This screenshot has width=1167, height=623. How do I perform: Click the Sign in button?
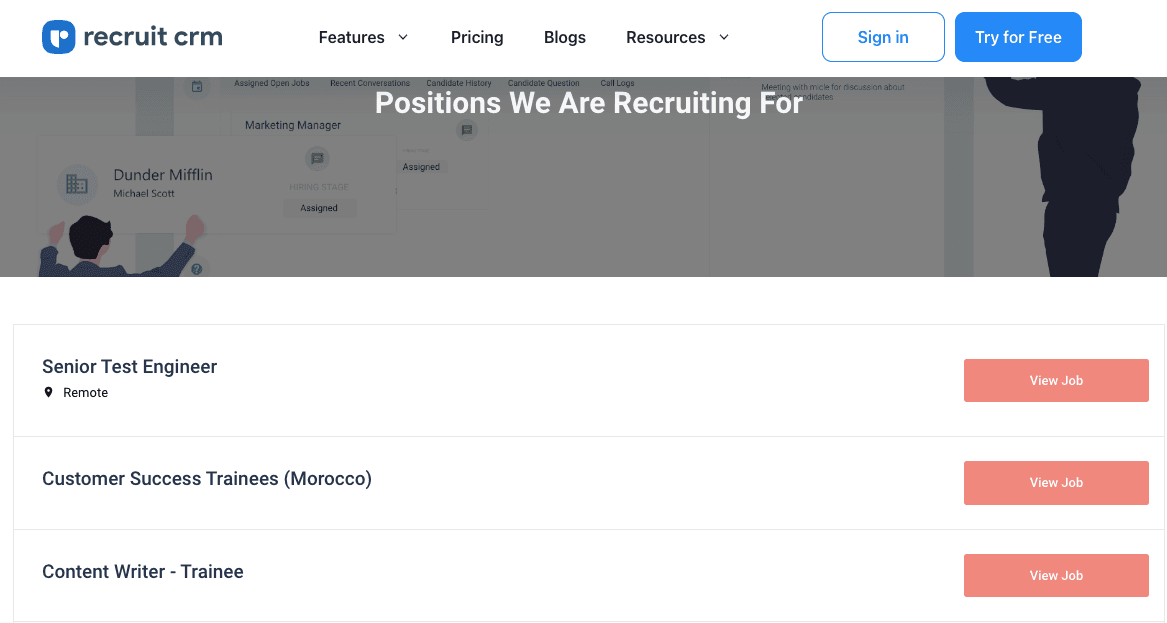(883, 37)
